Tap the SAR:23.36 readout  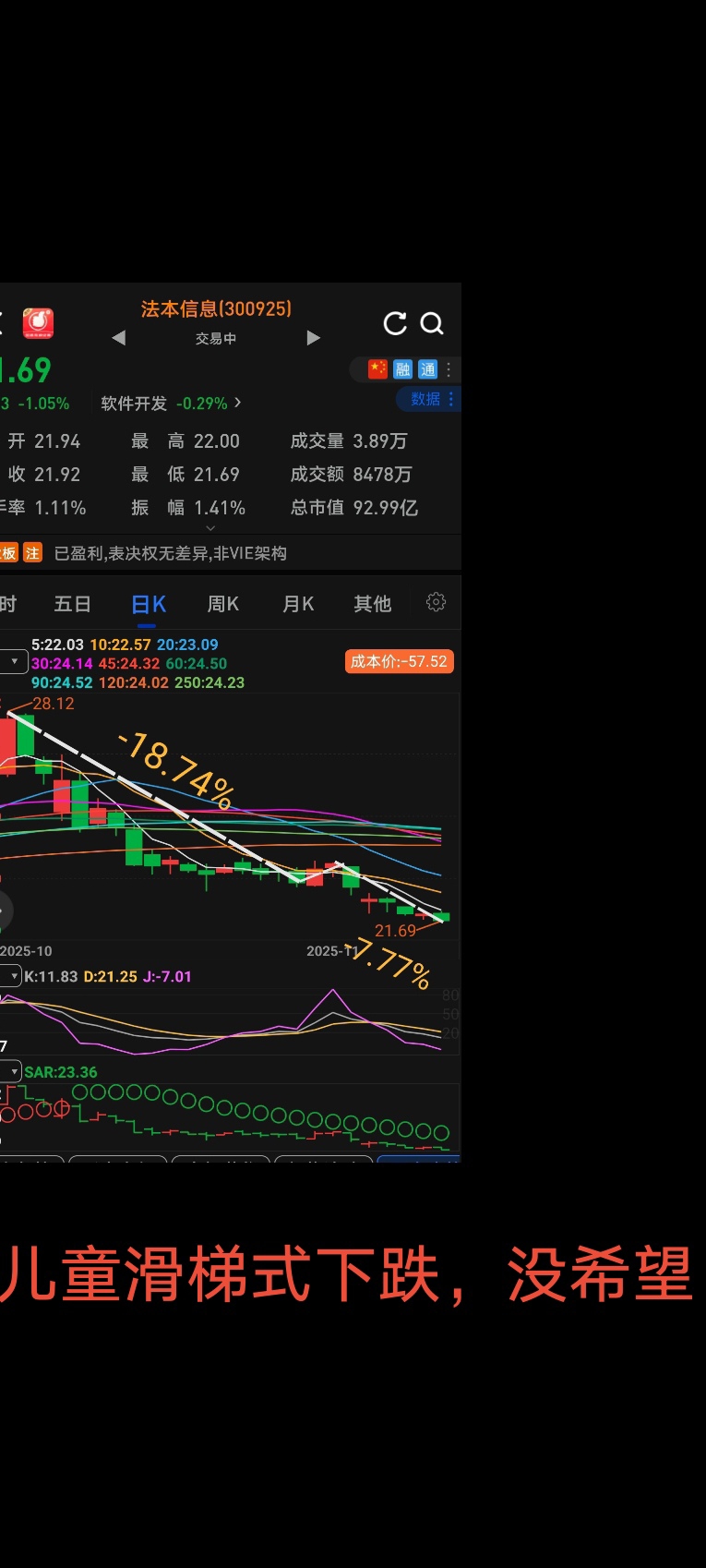point(61,1072)
